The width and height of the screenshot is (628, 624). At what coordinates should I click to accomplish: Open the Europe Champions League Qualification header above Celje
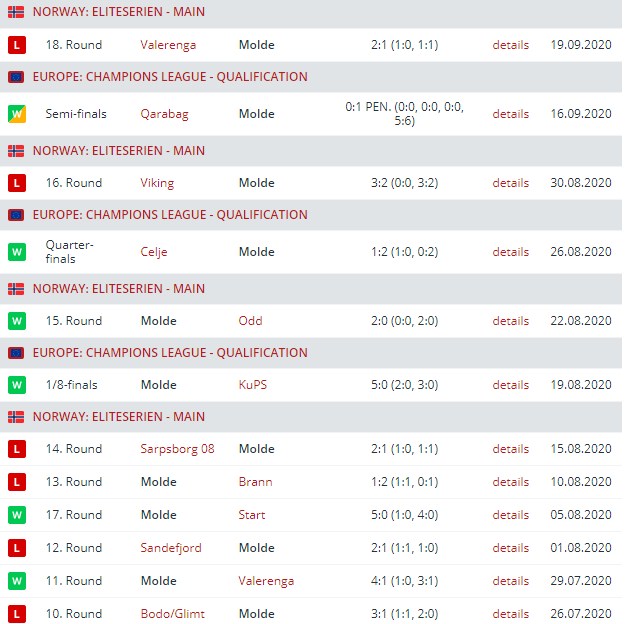169,215
